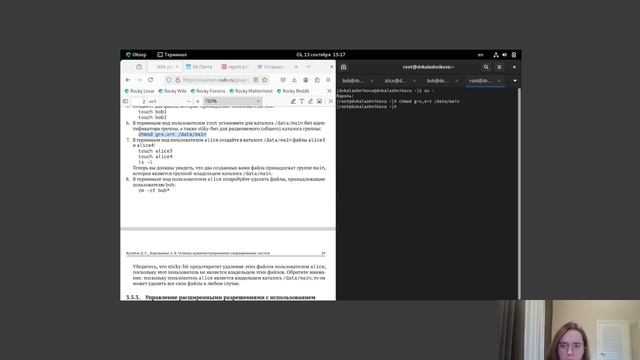
Task: Go forward with the browser forward arrow
Action: [x=139, y=80]
